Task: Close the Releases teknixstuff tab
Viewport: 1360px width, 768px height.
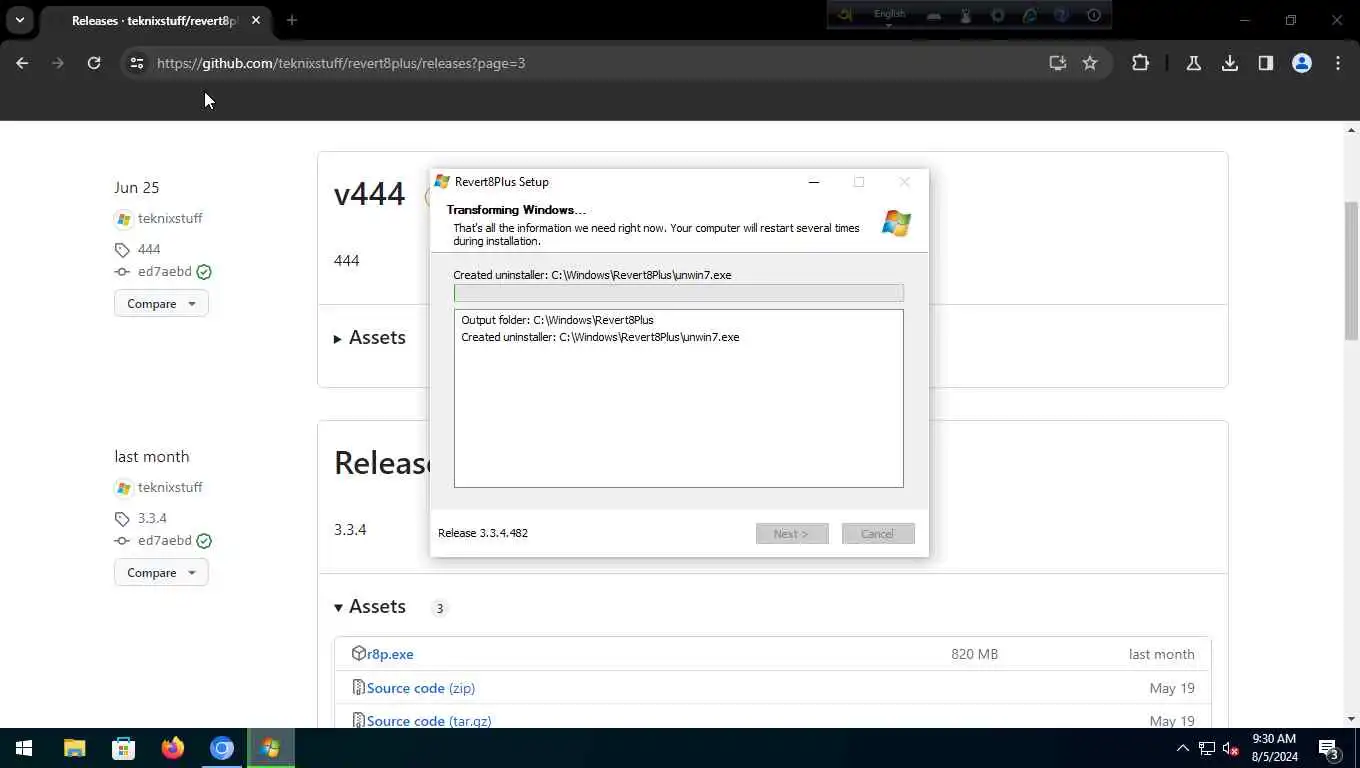Action: (x=256, y=20)
